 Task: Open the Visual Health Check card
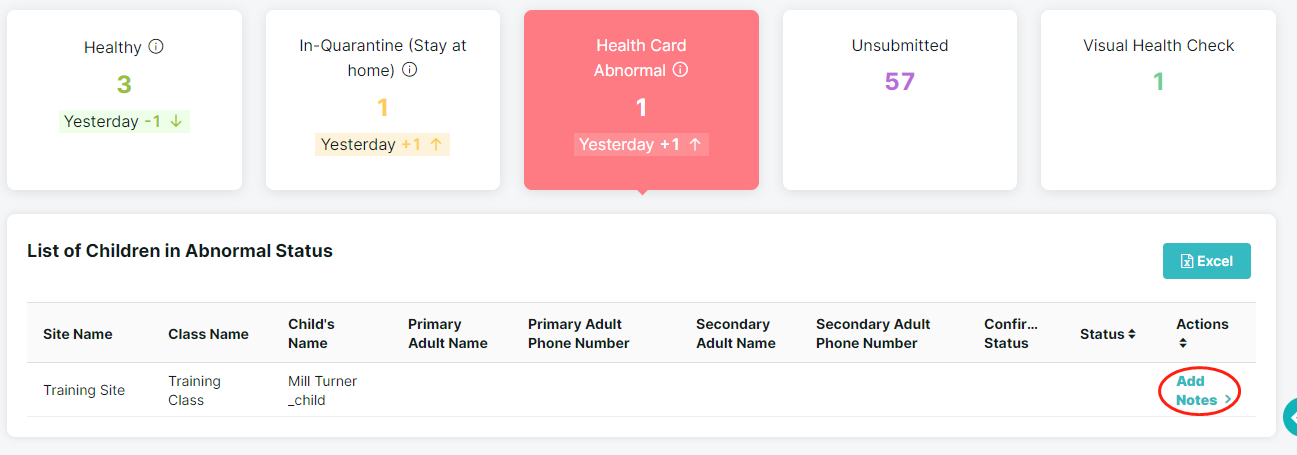pos(1158,100)
